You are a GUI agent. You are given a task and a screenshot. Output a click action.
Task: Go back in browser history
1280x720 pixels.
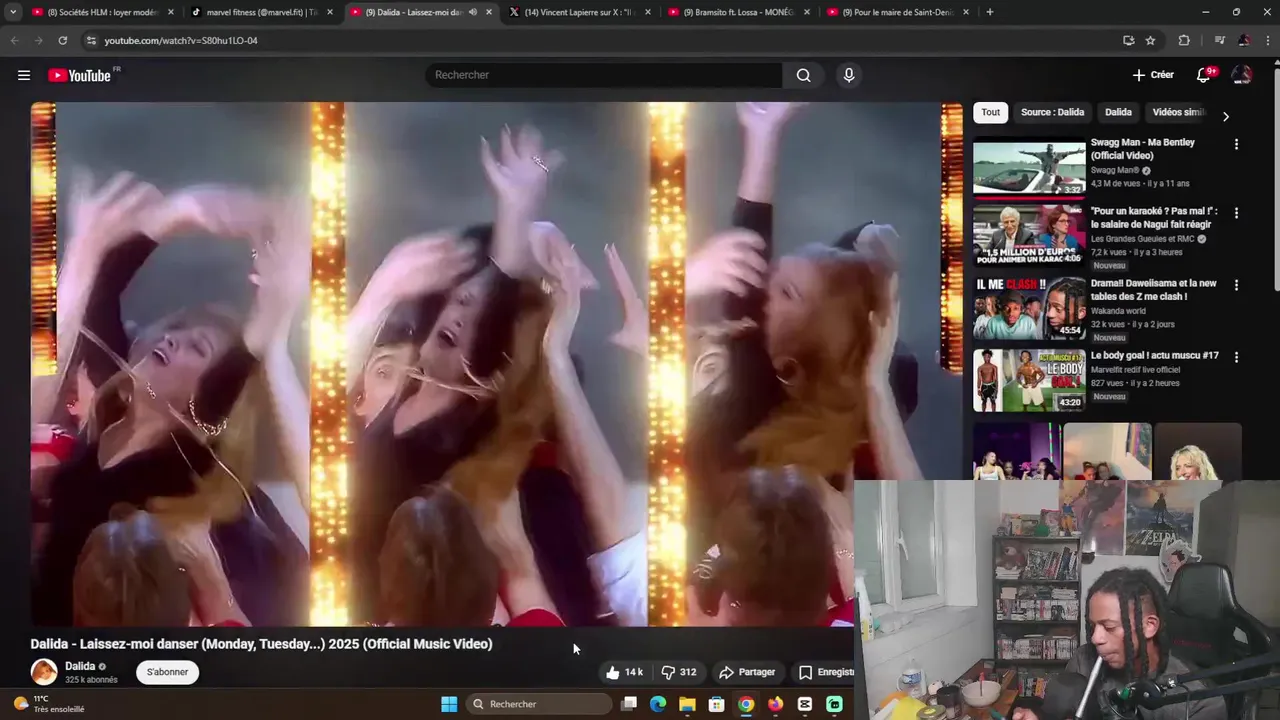[14, 40]
